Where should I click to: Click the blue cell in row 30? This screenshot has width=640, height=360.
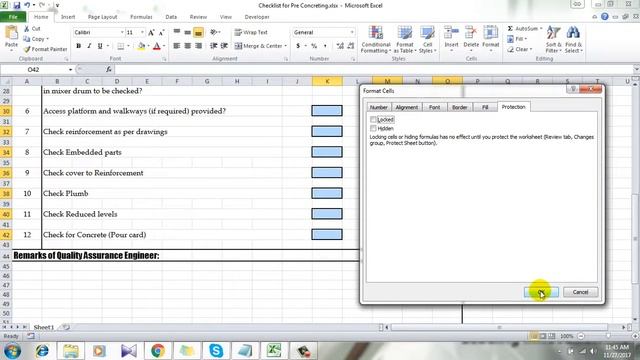(x=327, y=111)
